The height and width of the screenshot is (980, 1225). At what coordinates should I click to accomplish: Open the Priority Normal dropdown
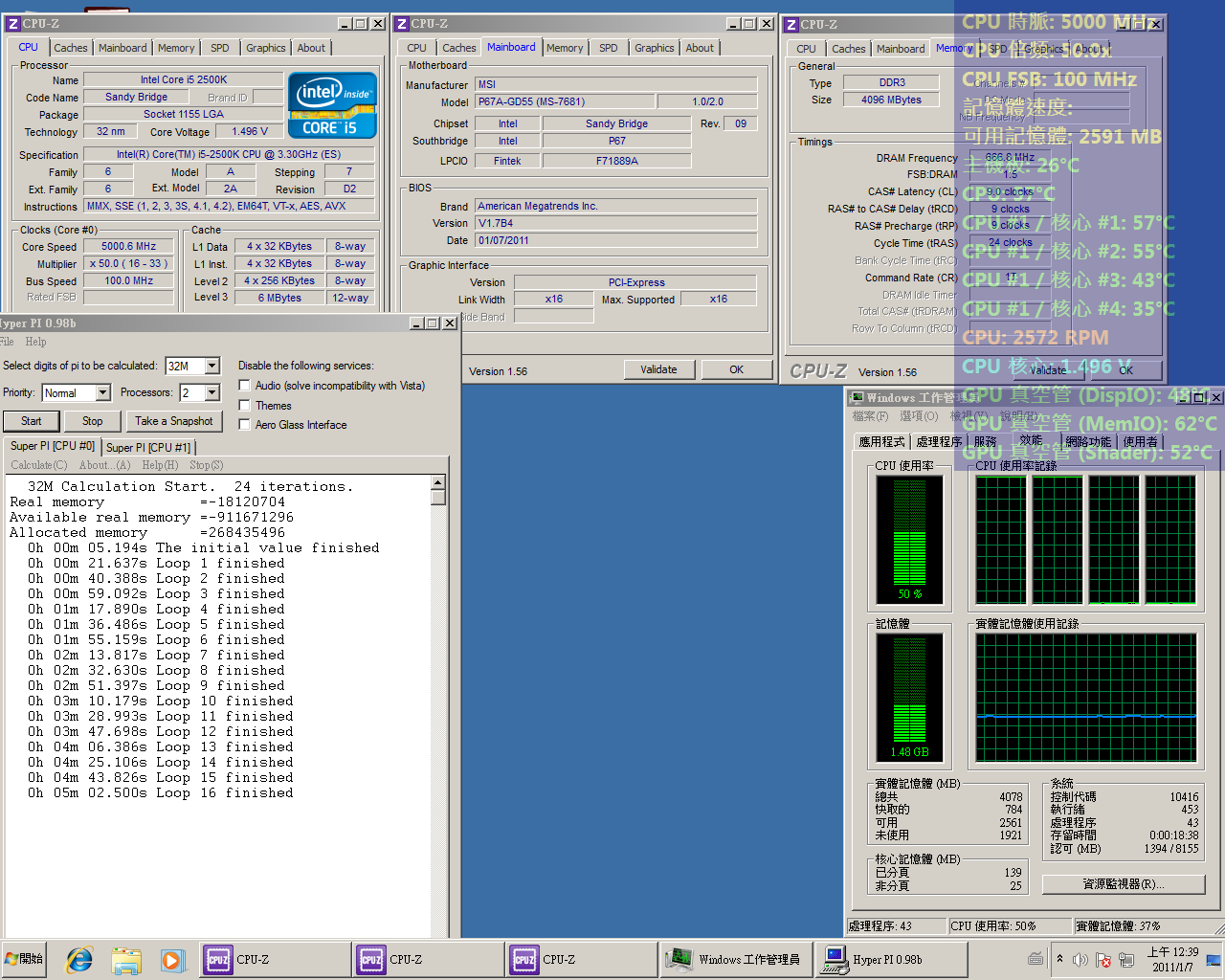102,392
